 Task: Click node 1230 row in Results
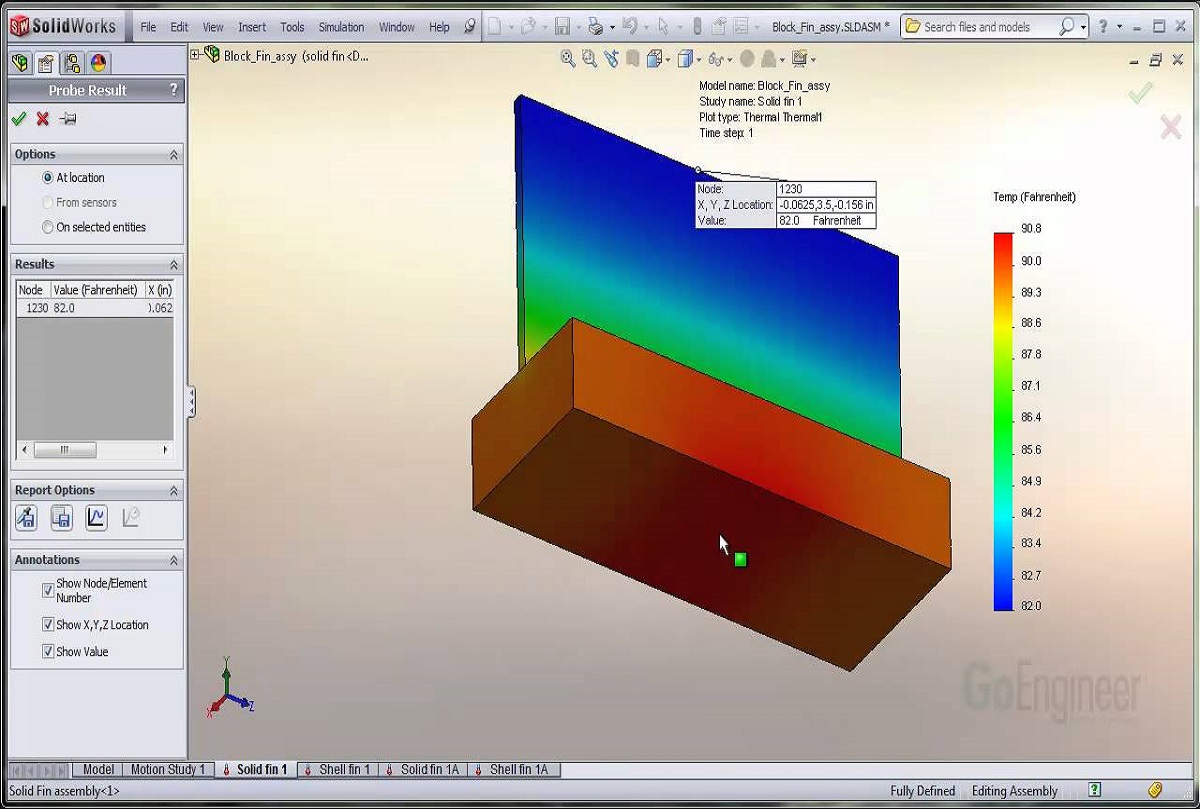coord(95,308)
